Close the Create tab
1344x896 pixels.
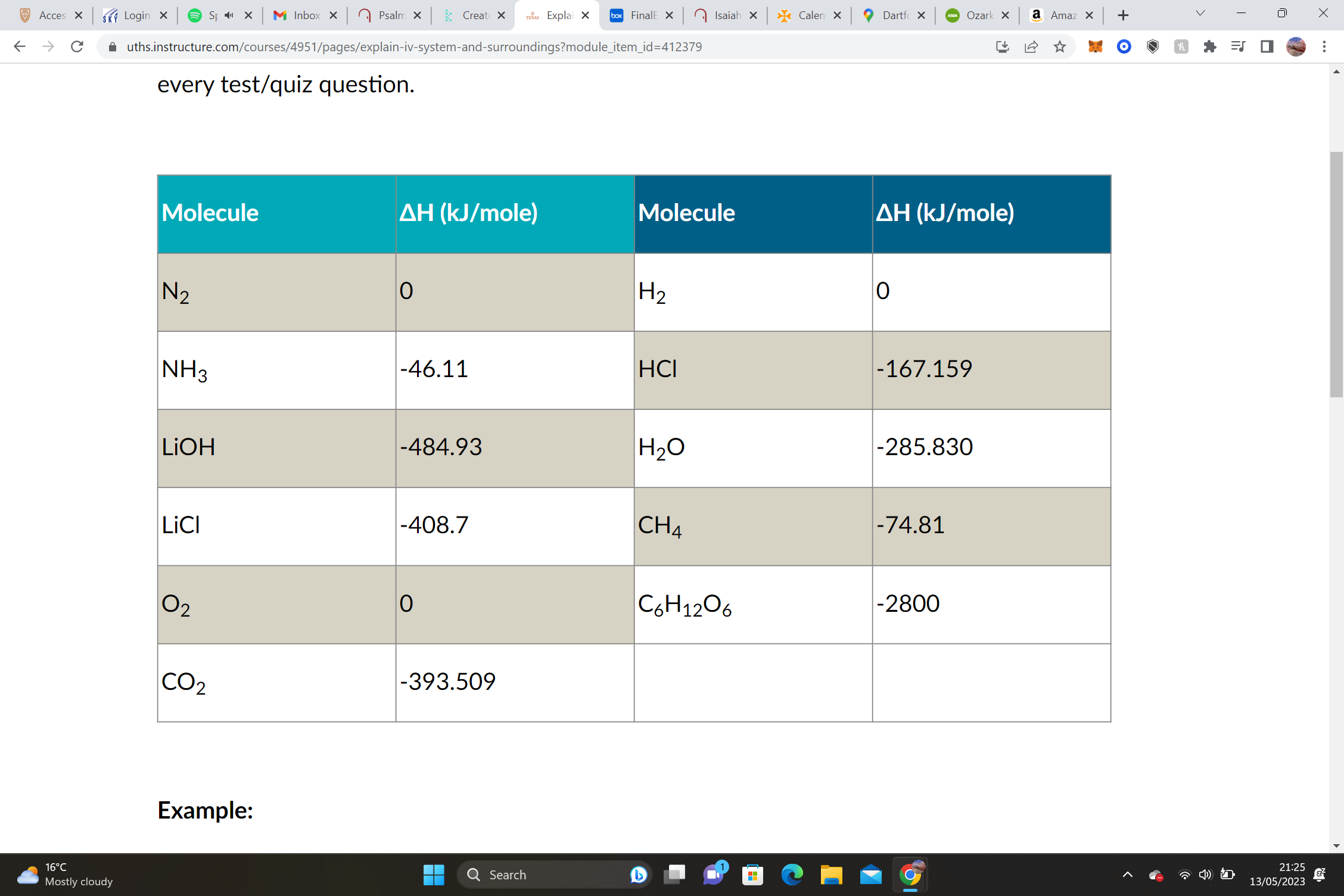[x=502, y=15]
